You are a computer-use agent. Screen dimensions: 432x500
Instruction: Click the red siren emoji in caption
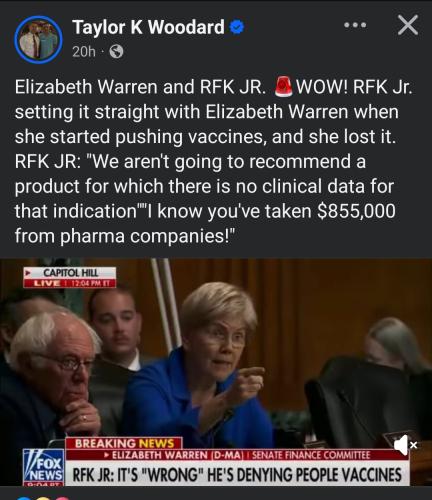(x=283, y=87)
